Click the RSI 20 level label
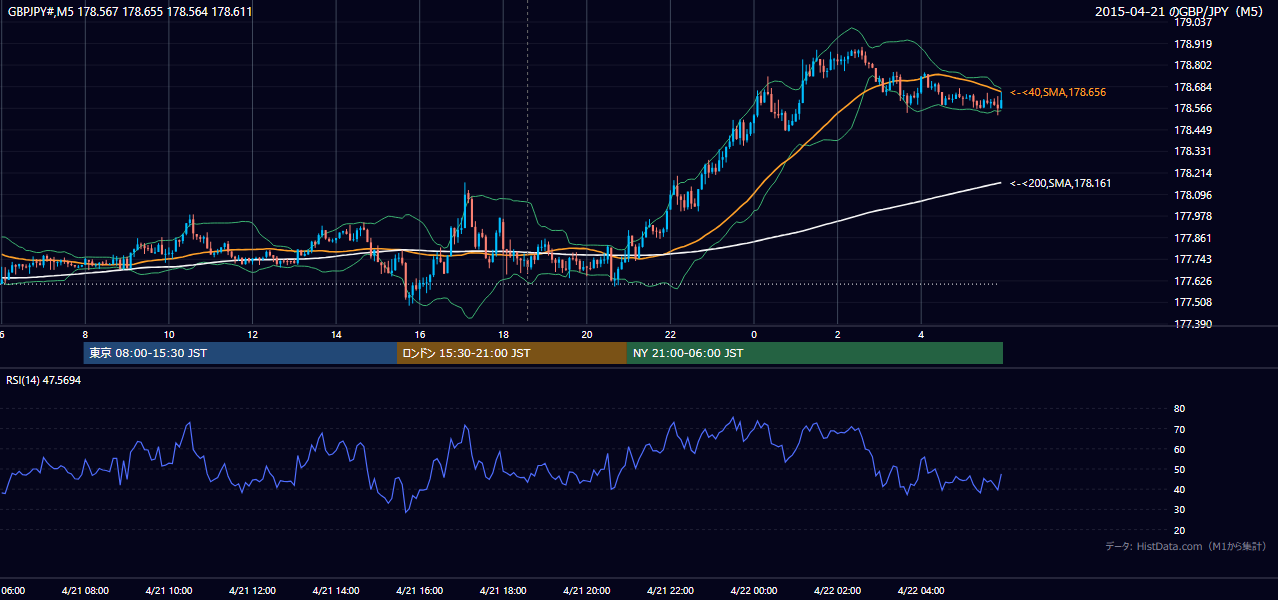The image size is (1278, 600). (1179, 530)
